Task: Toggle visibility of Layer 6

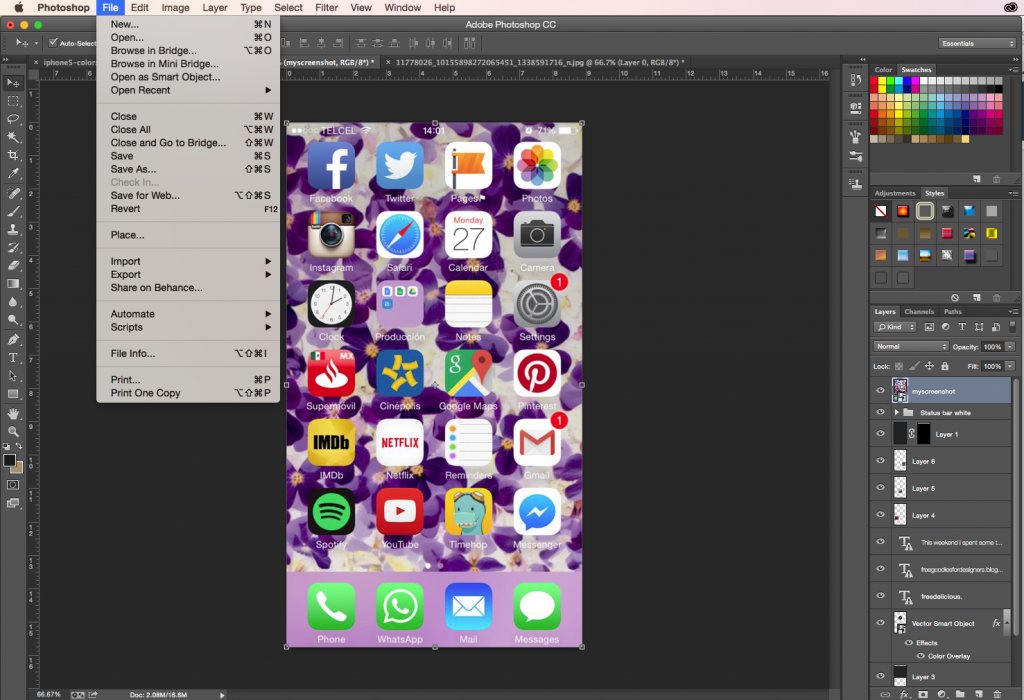Action: (x=880, y=460)
